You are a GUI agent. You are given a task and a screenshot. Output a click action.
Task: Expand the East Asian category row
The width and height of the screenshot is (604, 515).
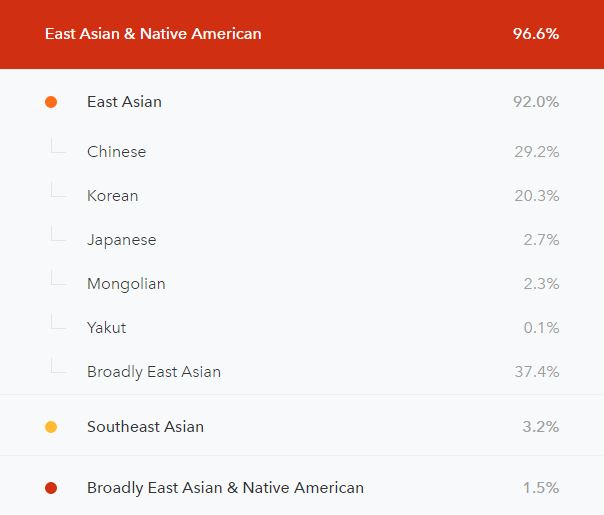[302, 102]
